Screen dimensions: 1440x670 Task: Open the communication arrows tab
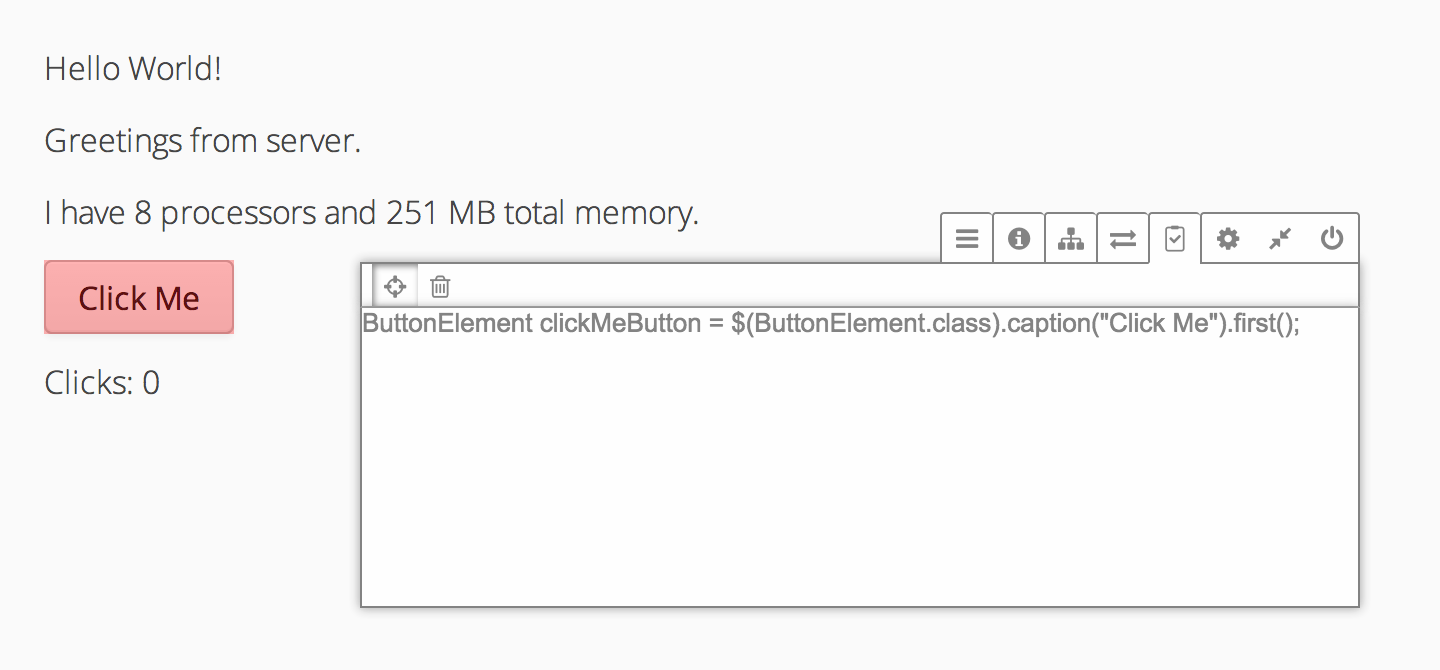click(1123, 238)
